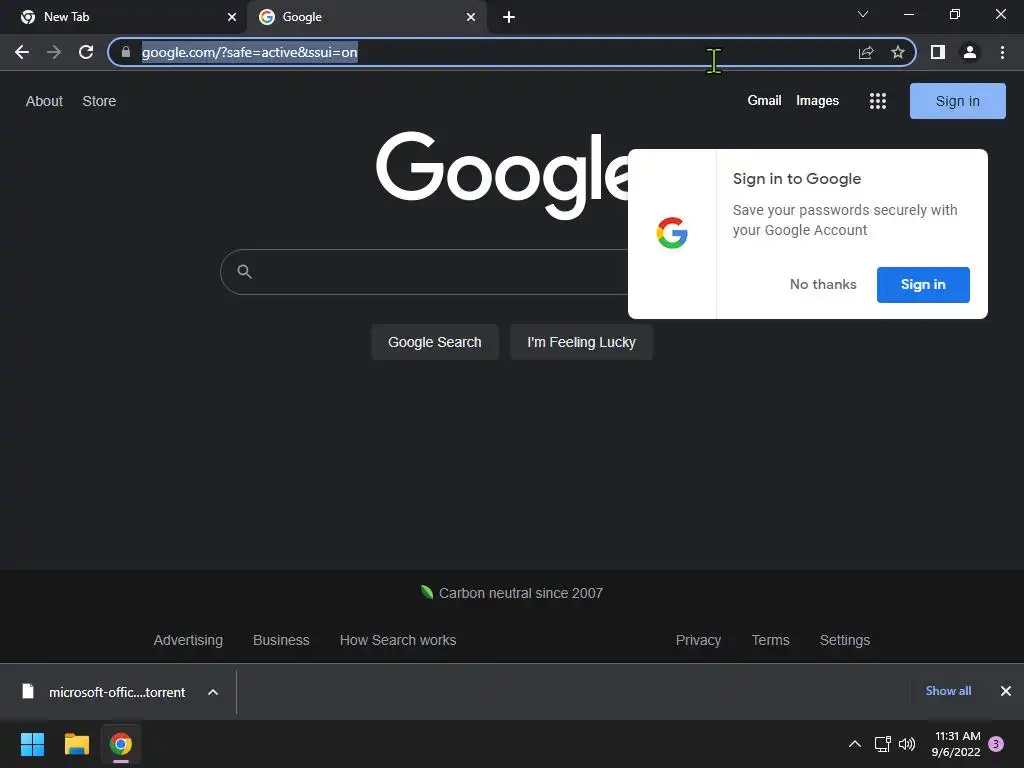The height and width of the screenshot is (768, 1024).
Task: Open How Search works link
Action: tap(398, 640)
